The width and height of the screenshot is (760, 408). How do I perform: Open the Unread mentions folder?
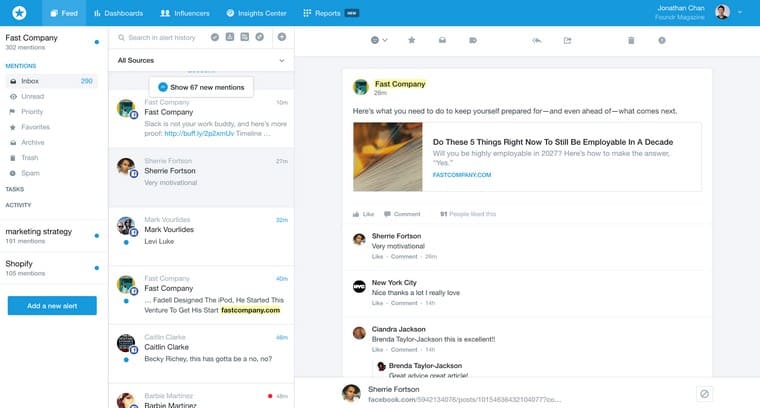click(x=33, y=96)
